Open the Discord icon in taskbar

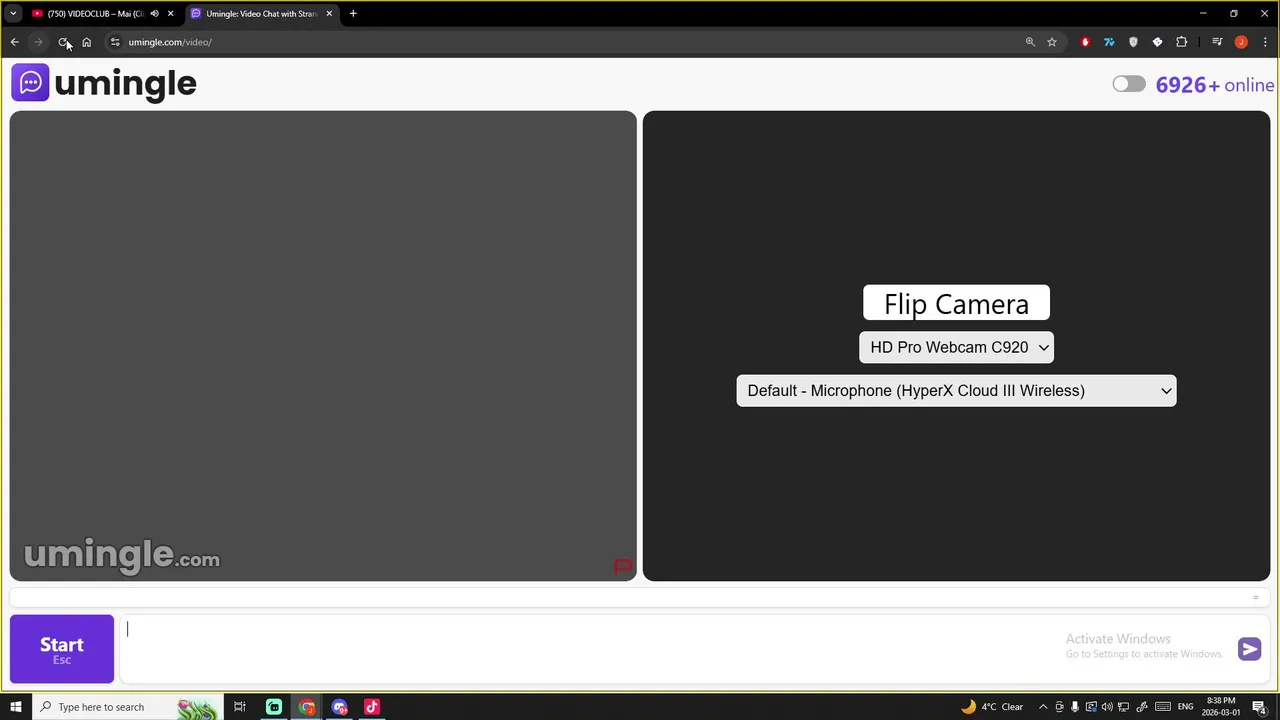click(339, 707)
